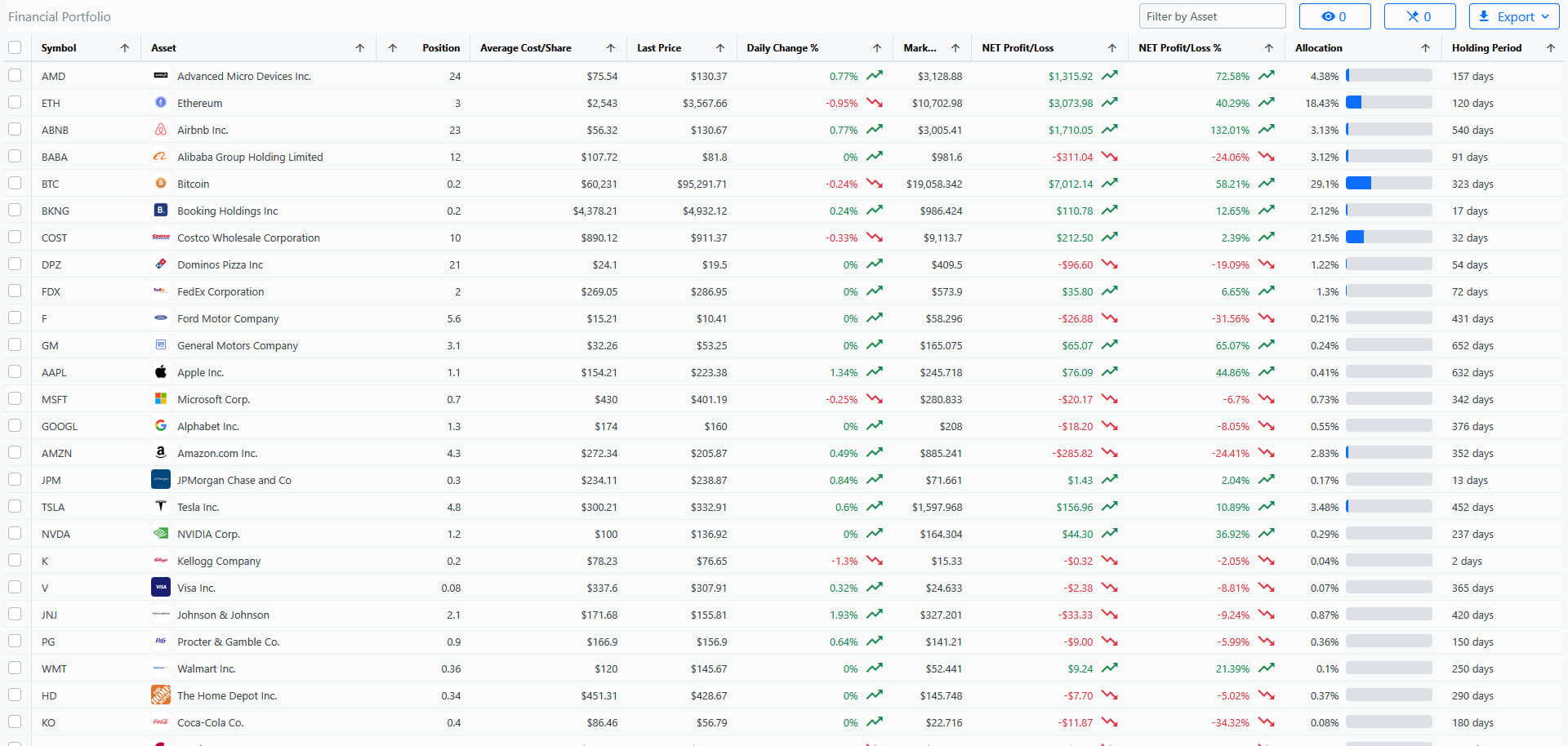Click the Tesla logo icon
This screenshot has height=746, width=1568.
161,507
